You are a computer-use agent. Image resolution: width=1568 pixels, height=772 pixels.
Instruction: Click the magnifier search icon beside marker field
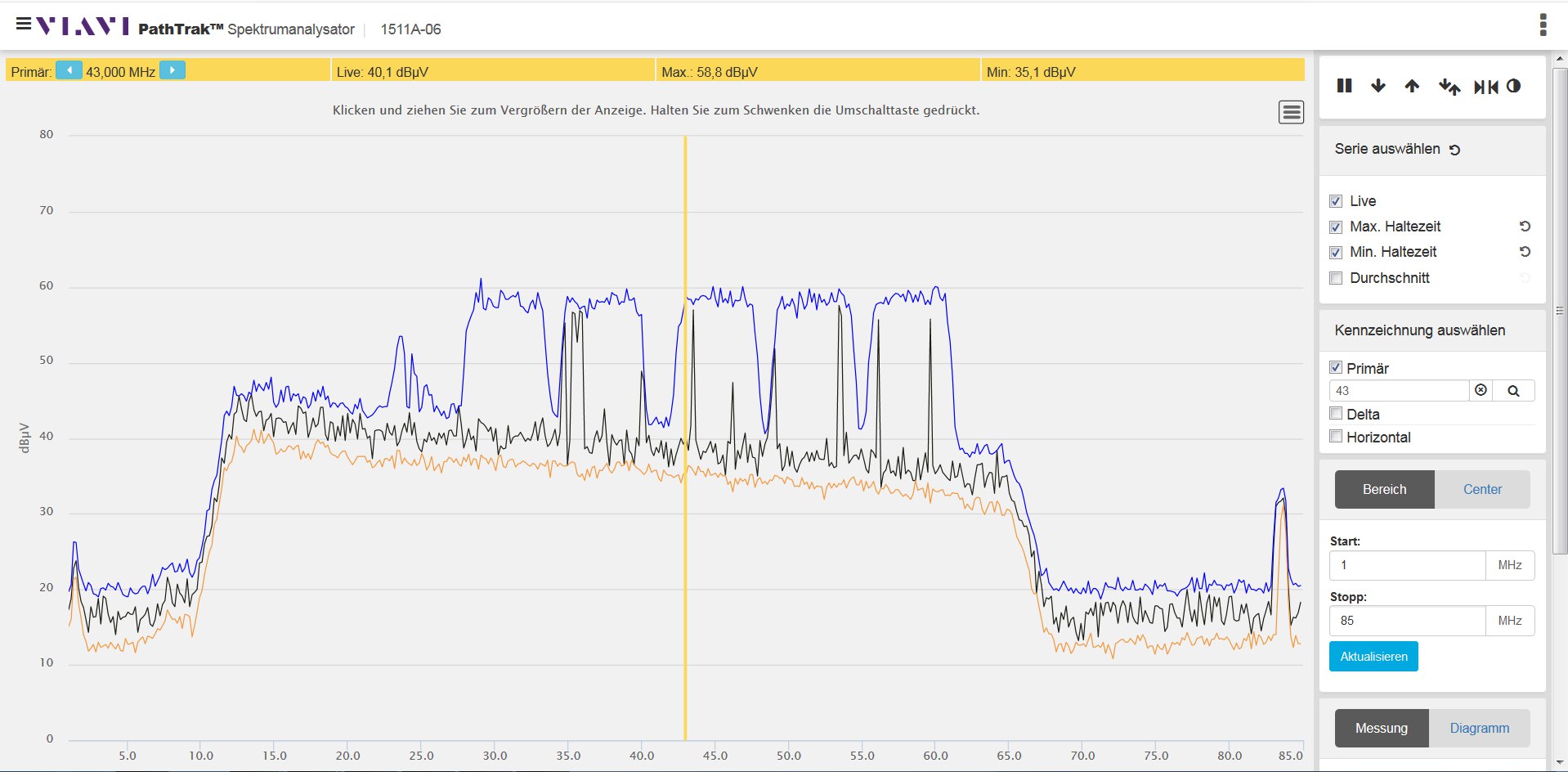pyautogui.click(x=1513, y=391)
